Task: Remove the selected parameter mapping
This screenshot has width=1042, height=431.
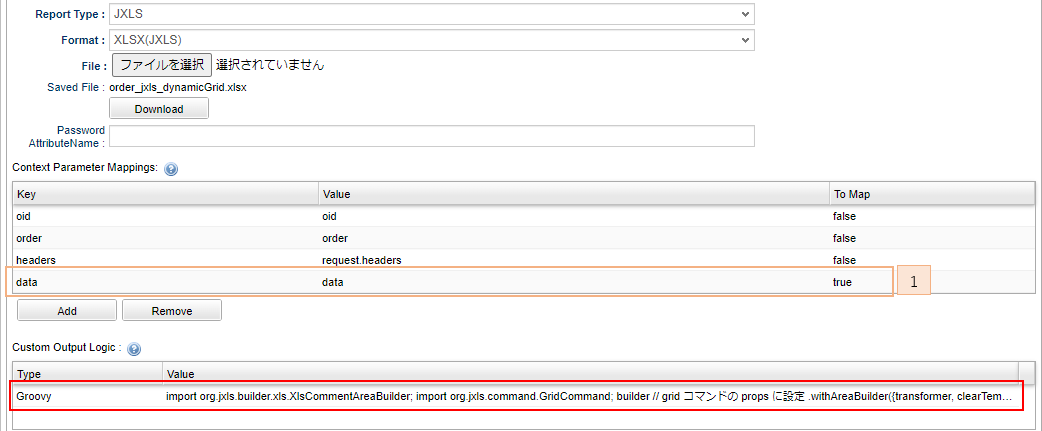Action: [171, 311]
